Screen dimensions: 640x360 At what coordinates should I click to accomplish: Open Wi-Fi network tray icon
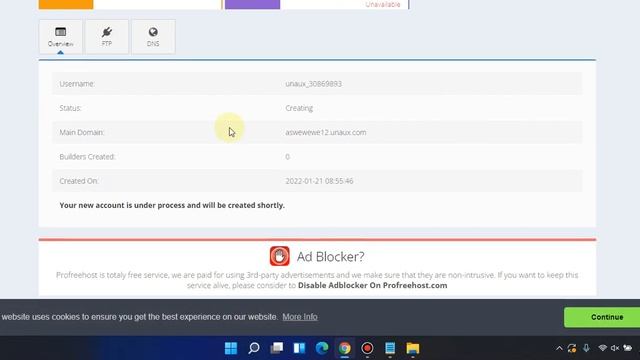pyautogui.click(x=602, y=348)
